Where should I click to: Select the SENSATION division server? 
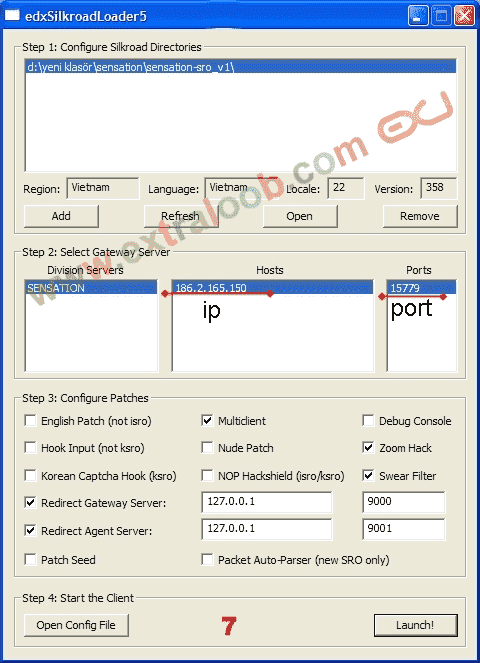(x=91, y=288)
